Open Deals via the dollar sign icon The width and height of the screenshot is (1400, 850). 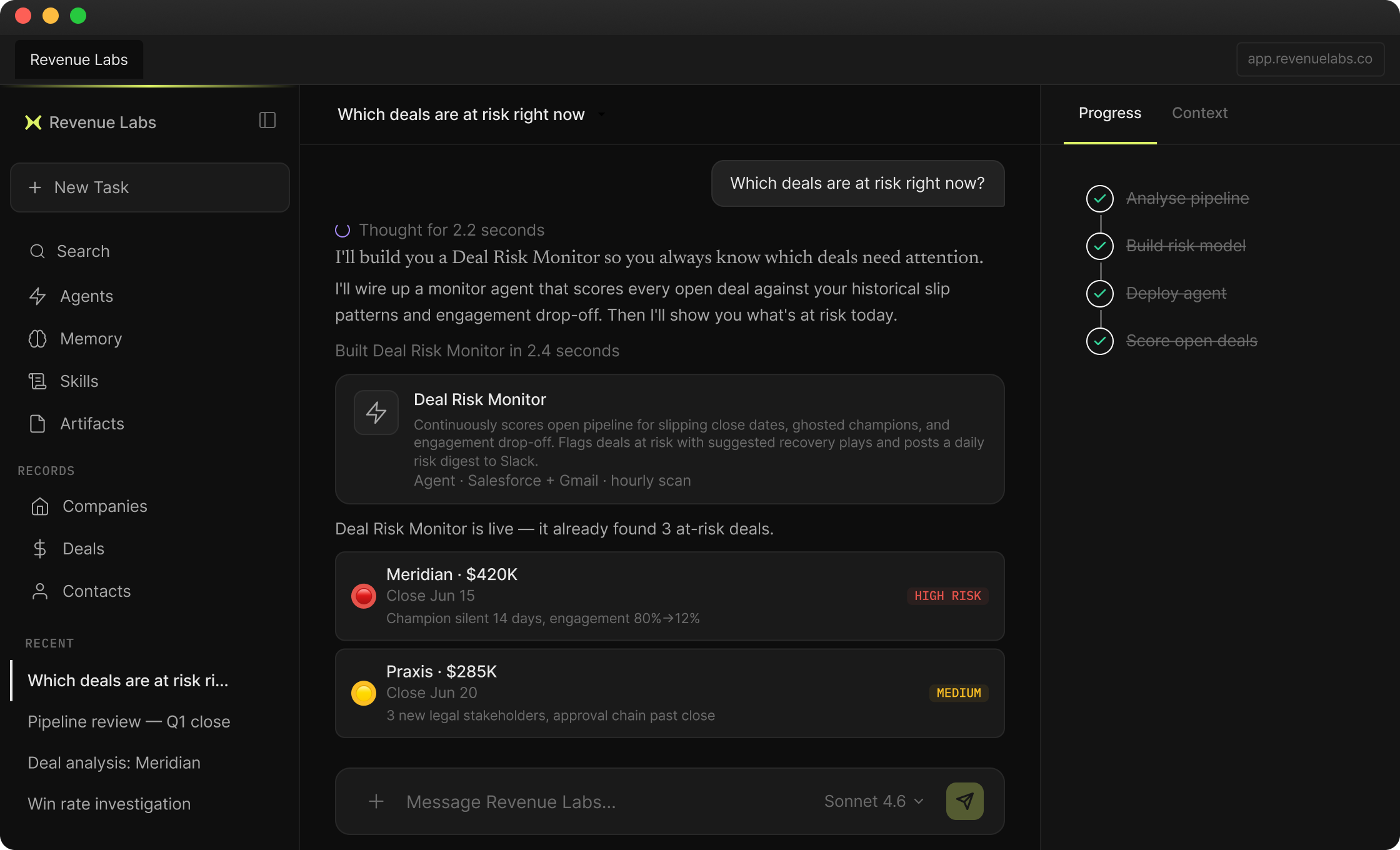click(x=40, y=549)
